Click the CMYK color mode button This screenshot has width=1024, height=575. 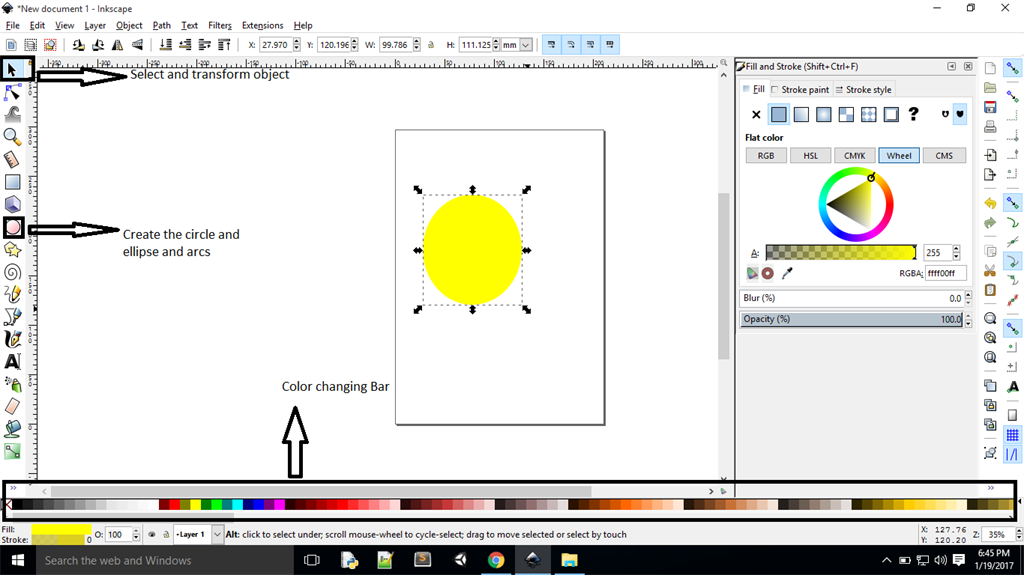(854, 156)
